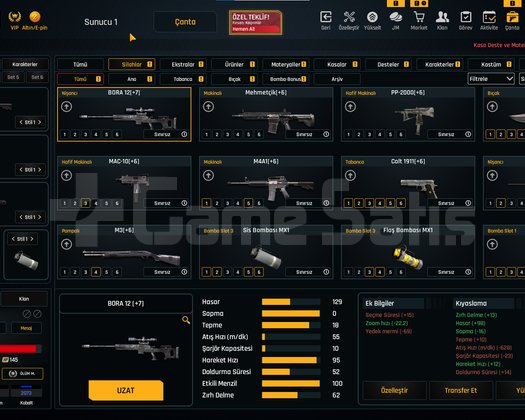525x420 pixels.
Task: Open the Market cart icon
Action: (x=419, y=17)
